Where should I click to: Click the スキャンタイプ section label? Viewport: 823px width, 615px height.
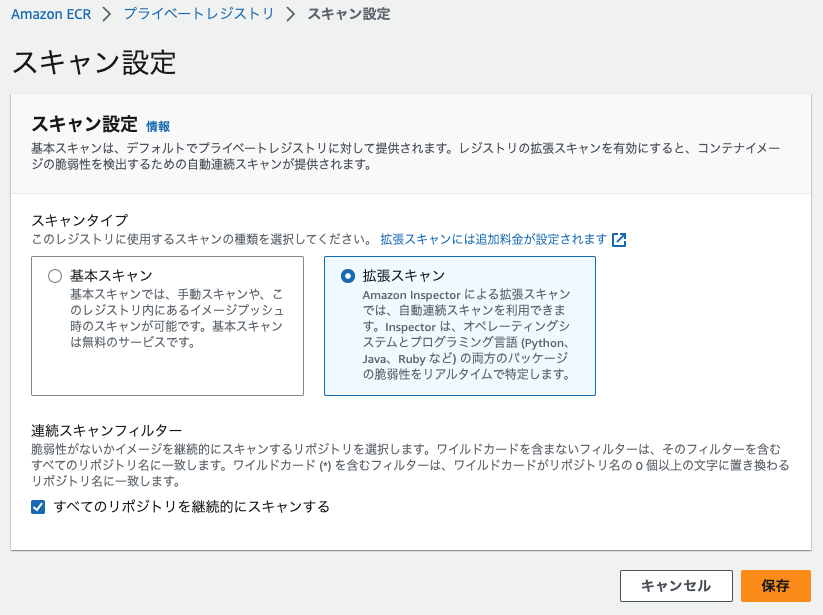click(80, 220)
